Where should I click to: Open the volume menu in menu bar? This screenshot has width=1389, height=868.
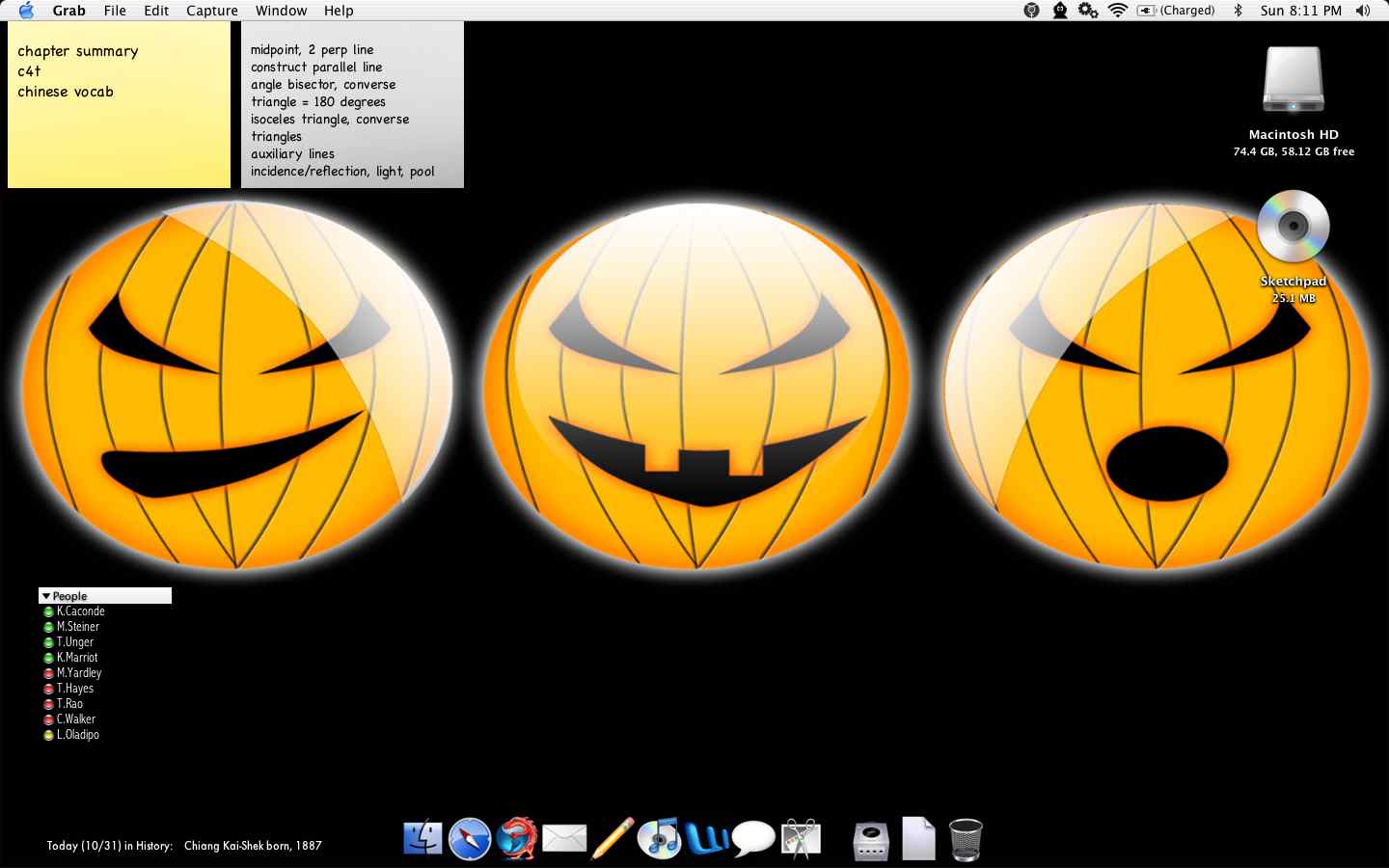[1362, 11]
